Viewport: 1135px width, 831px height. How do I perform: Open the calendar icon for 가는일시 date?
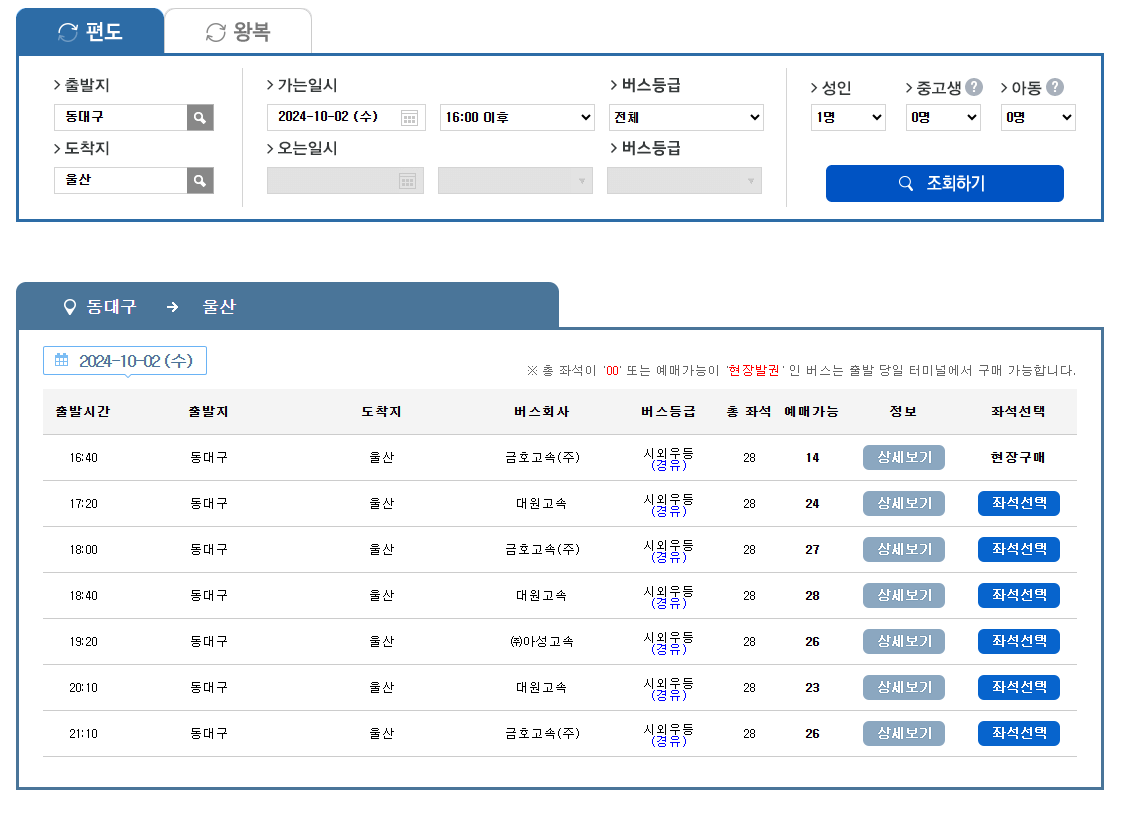pyautogui.click(x=409, y=118)
